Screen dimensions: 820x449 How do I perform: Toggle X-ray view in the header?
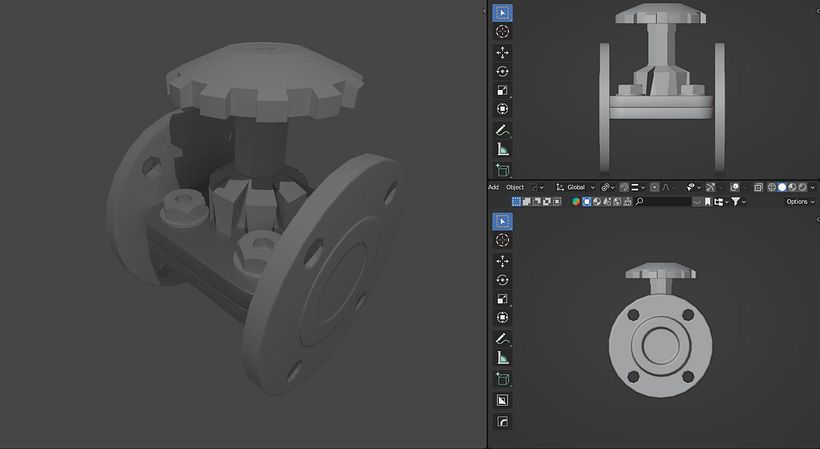point(758,187)
